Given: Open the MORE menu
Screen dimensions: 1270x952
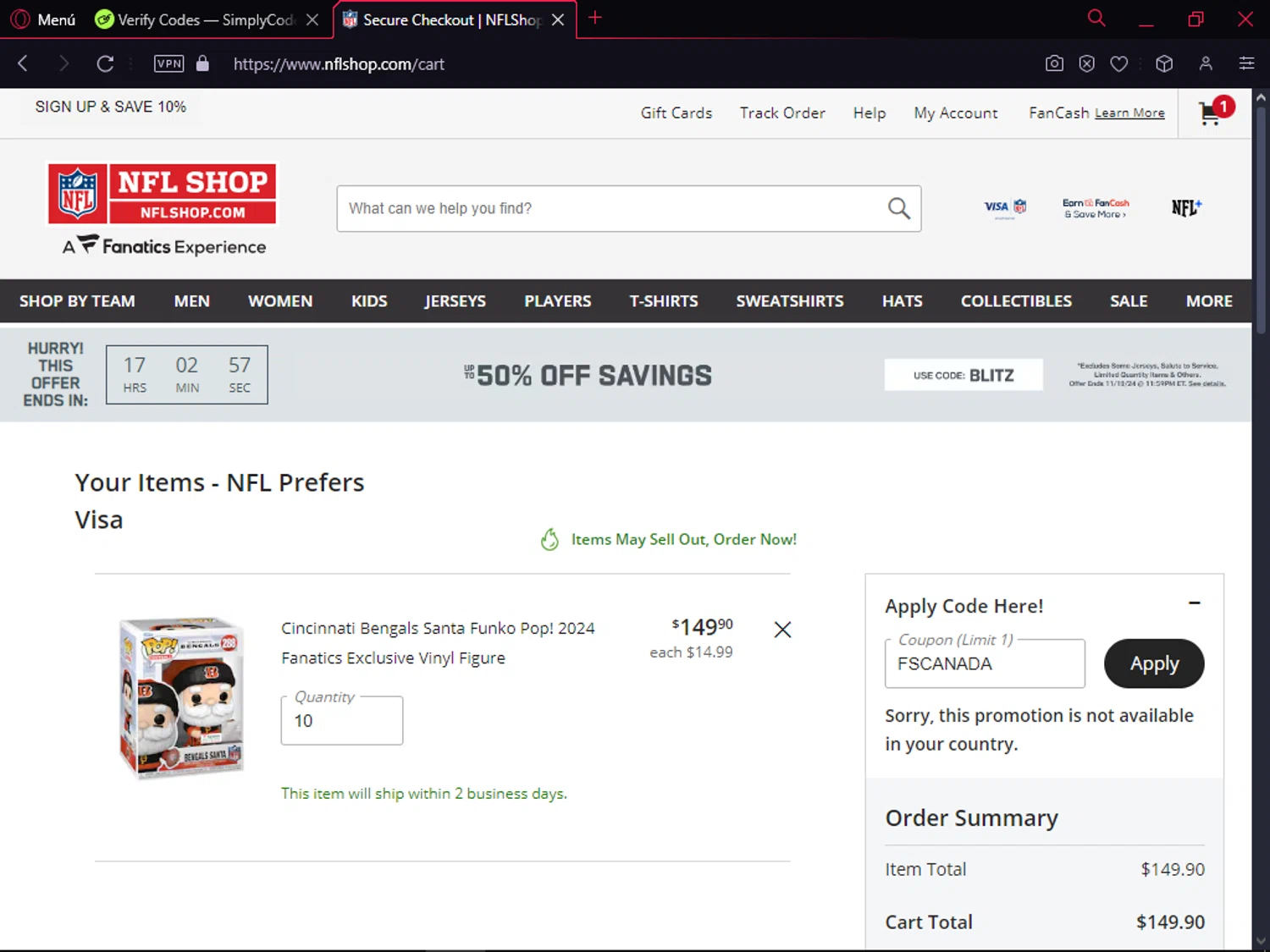Looking at the screenshot, I should [x=1209, y=301].
